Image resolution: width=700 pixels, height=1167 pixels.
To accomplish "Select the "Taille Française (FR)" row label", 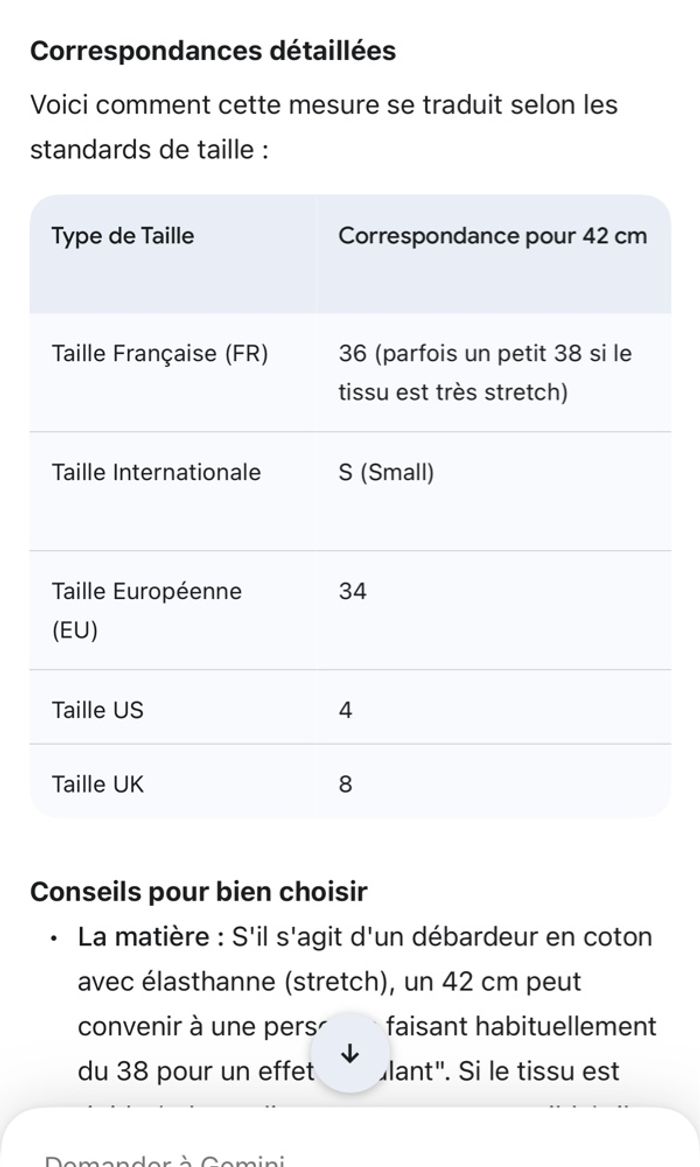I will [160, 354].
